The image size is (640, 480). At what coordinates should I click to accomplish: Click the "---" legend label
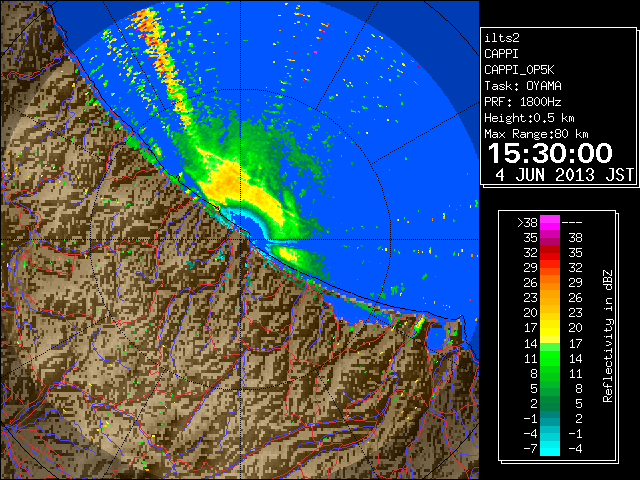point(572,223)
